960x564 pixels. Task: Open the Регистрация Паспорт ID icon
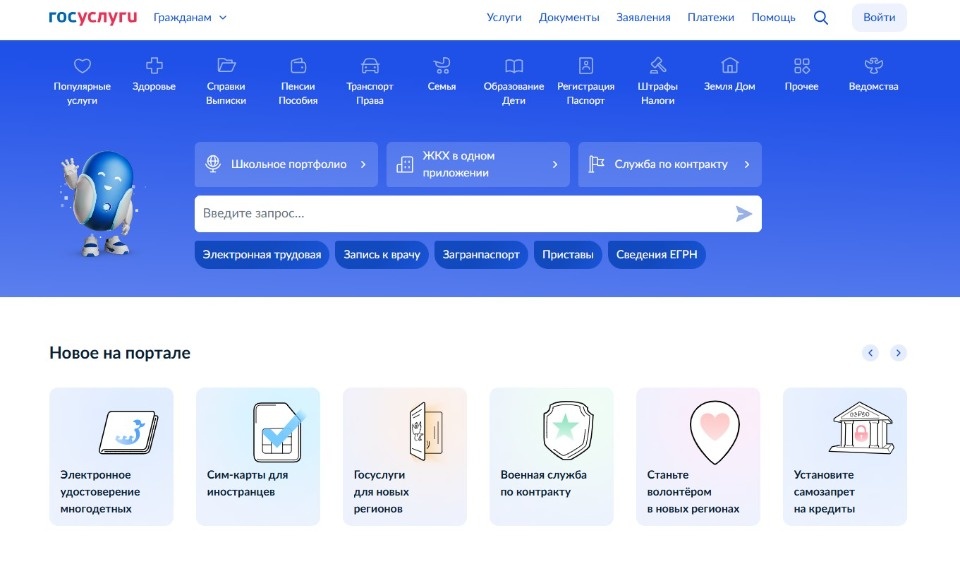586,66
